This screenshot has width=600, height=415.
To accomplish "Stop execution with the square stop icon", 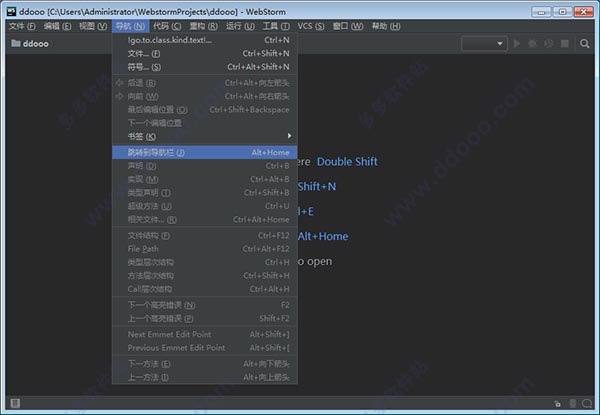I will click(564, 44).
